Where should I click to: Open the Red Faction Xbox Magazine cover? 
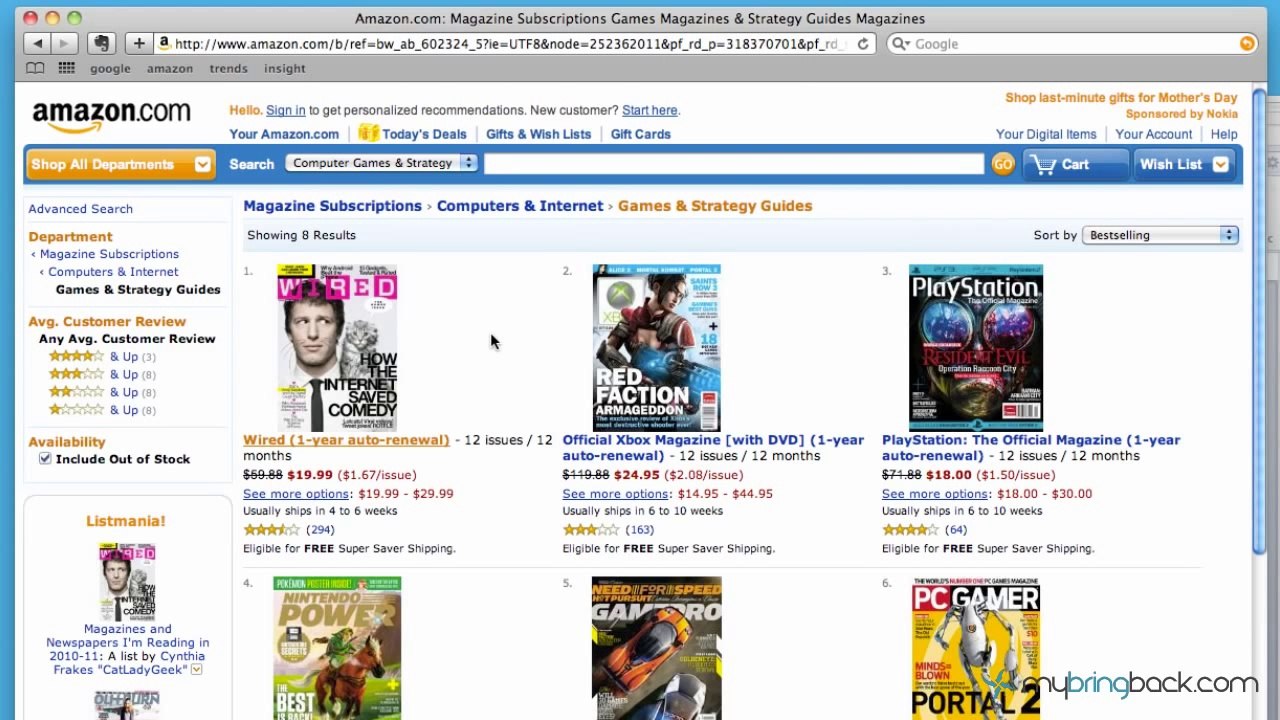tap(656, 348)
